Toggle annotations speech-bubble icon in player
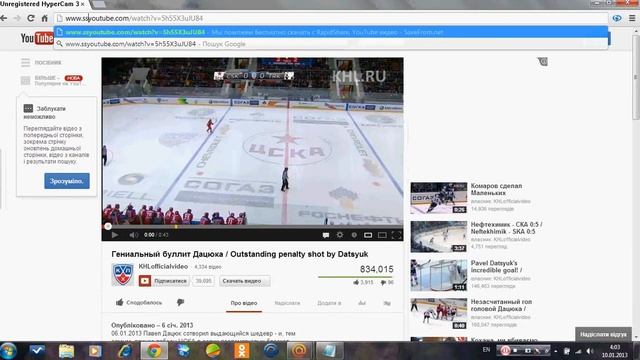Image resolution: width=640 pixels, height=360 pixels. [x=326, y=235]
